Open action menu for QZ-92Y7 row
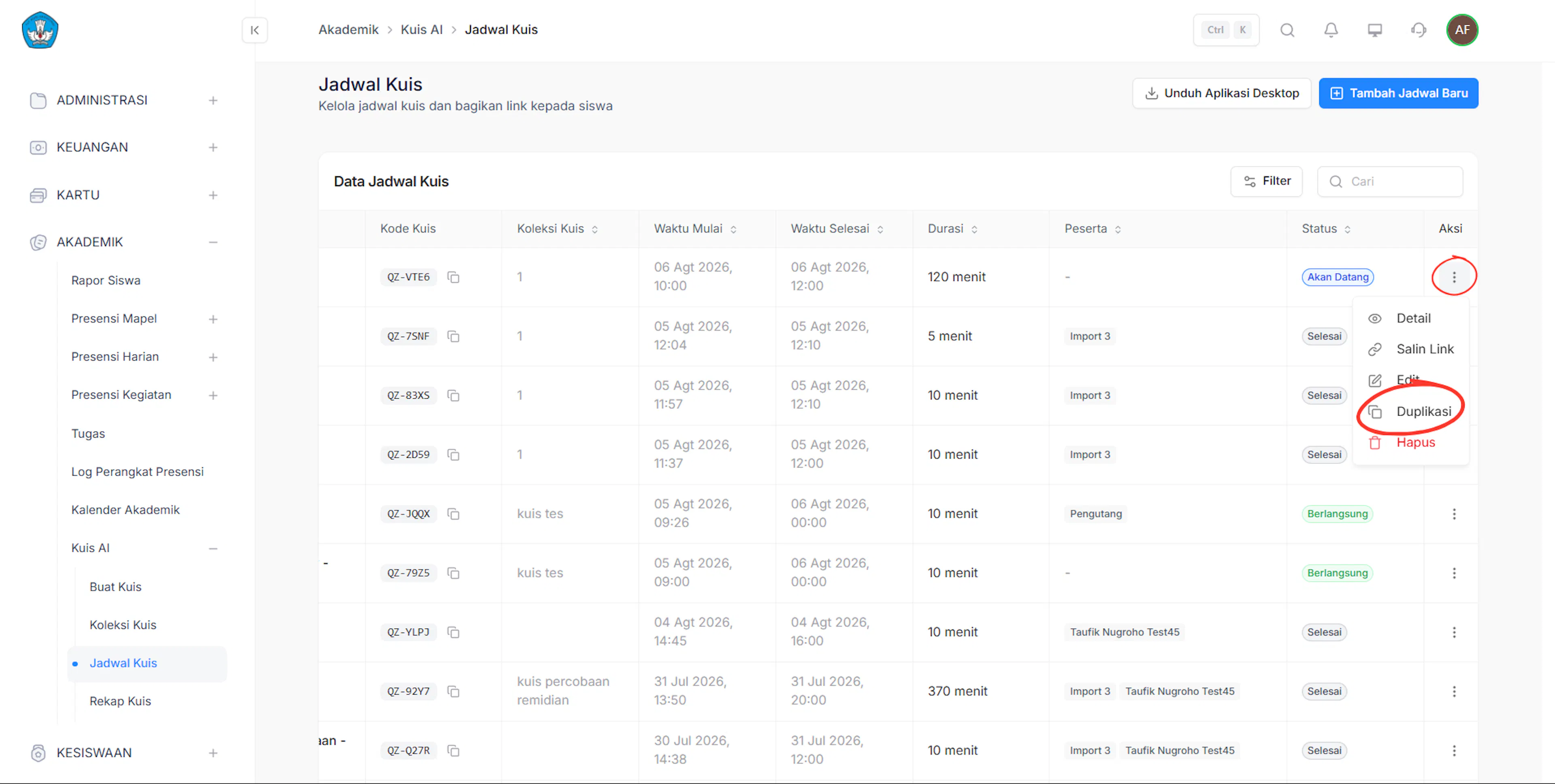The height and width of the screenshot is (784, 1555). 1454,691
